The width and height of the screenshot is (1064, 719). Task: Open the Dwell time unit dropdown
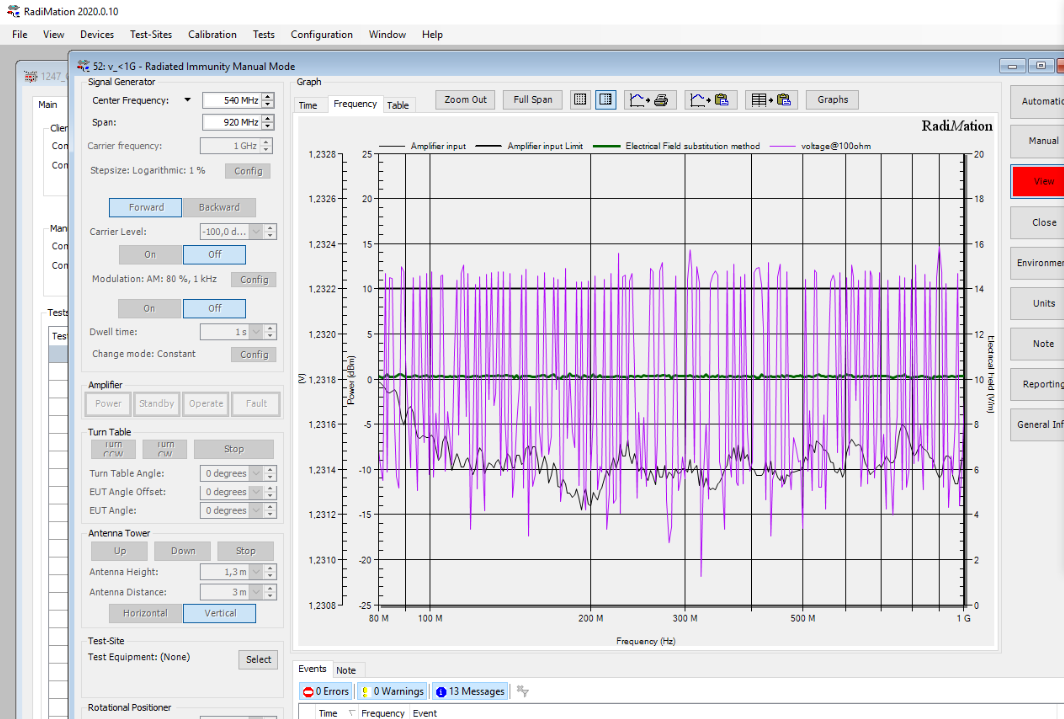(256, 332)
